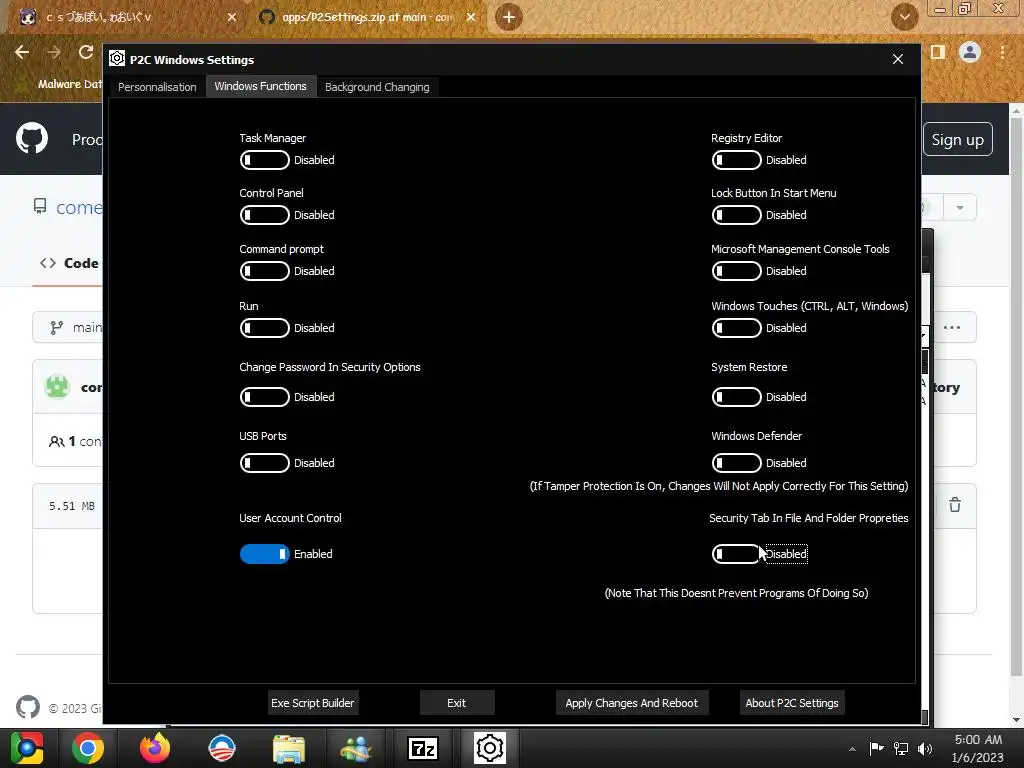
Task: Open the Code tab on GitHub
Action: coord(69,263)
